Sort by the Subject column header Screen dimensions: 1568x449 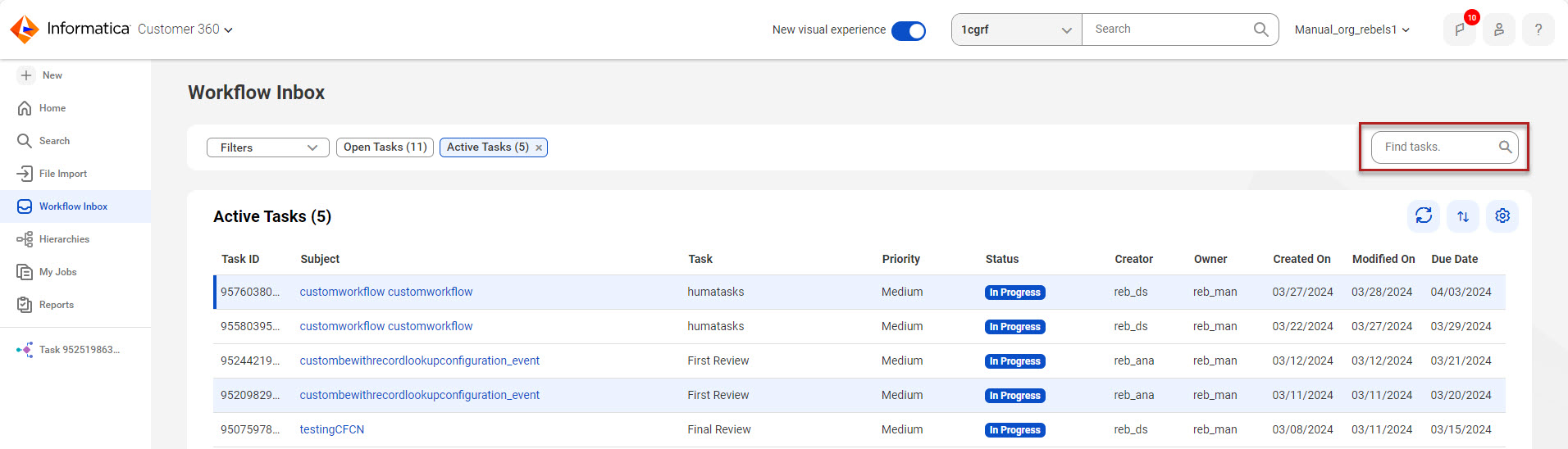coord(320,259)
